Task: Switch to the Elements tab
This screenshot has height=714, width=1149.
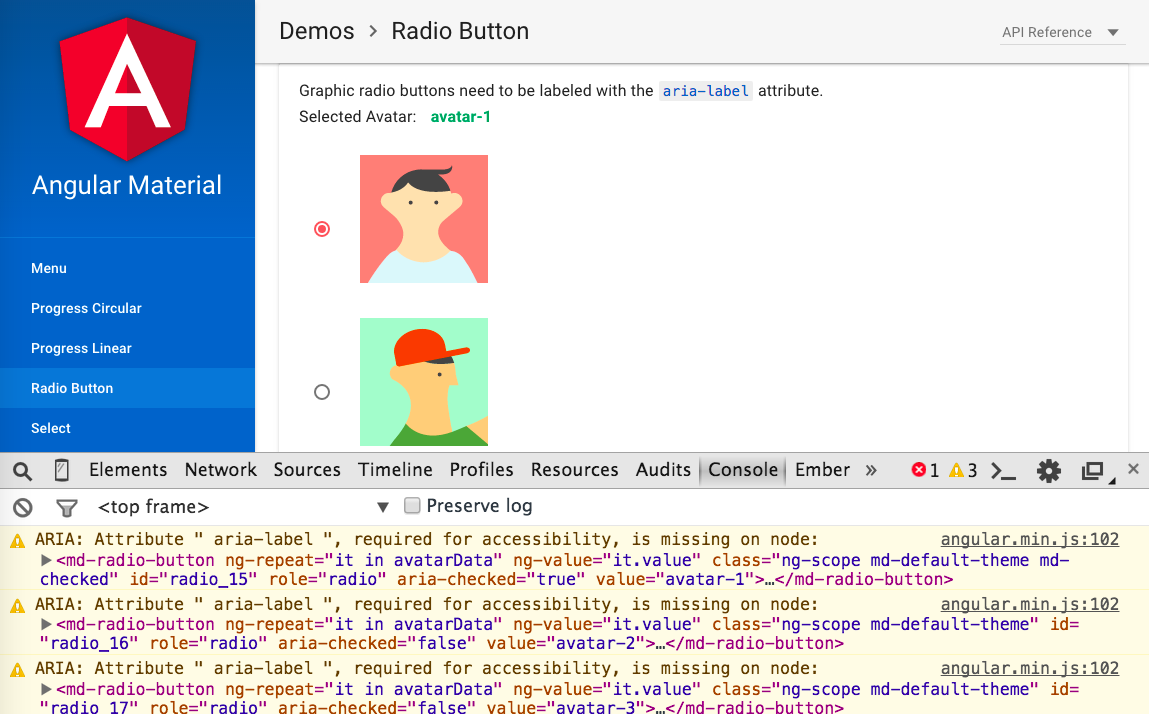Action: [128, 469]
